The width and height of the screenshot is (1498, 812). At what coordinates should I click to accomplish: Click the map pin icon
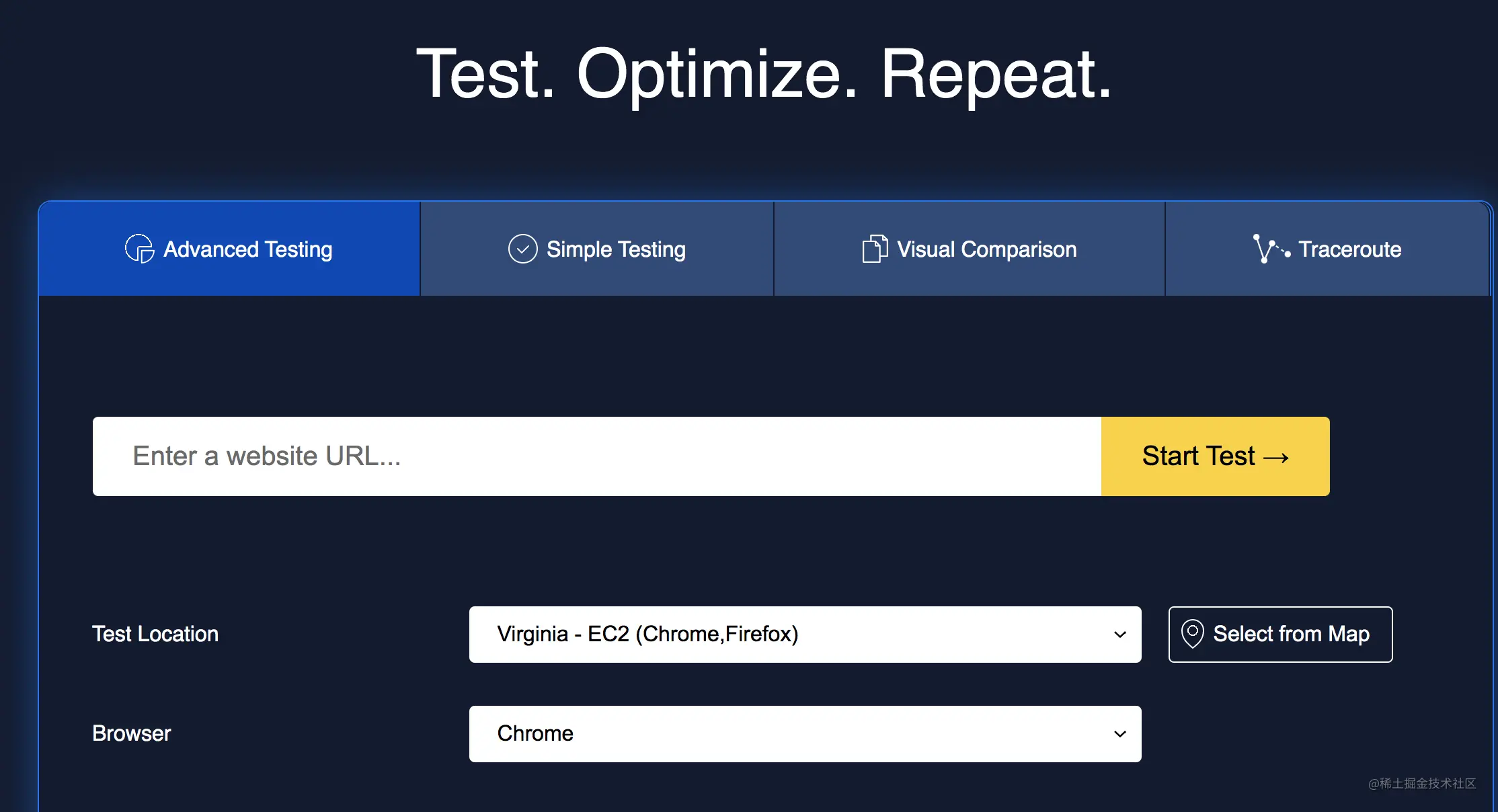(1192, 634)
